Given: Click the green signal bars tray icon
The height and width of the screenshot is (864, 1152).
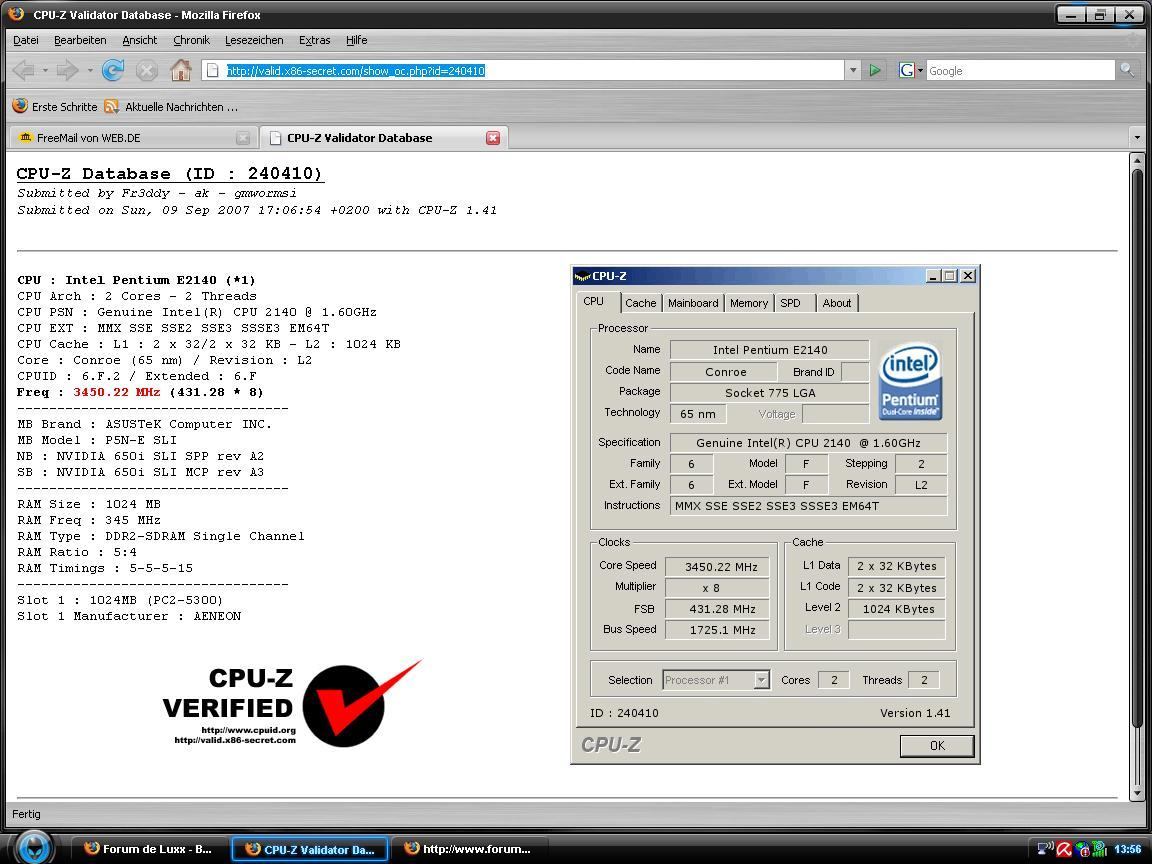Looking at the screenshot, I should (x=1100, y=850).
